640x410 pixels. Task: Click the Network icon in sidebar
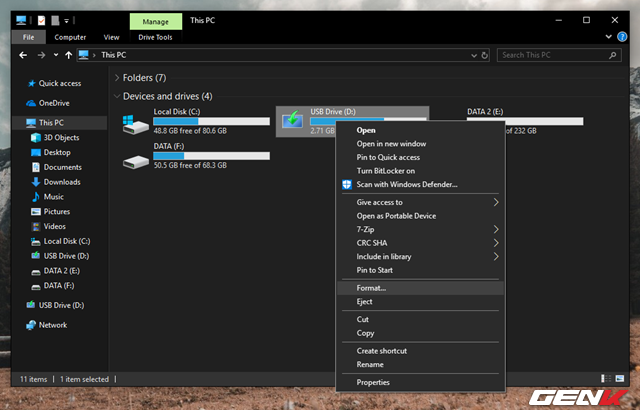coord(31,325)
